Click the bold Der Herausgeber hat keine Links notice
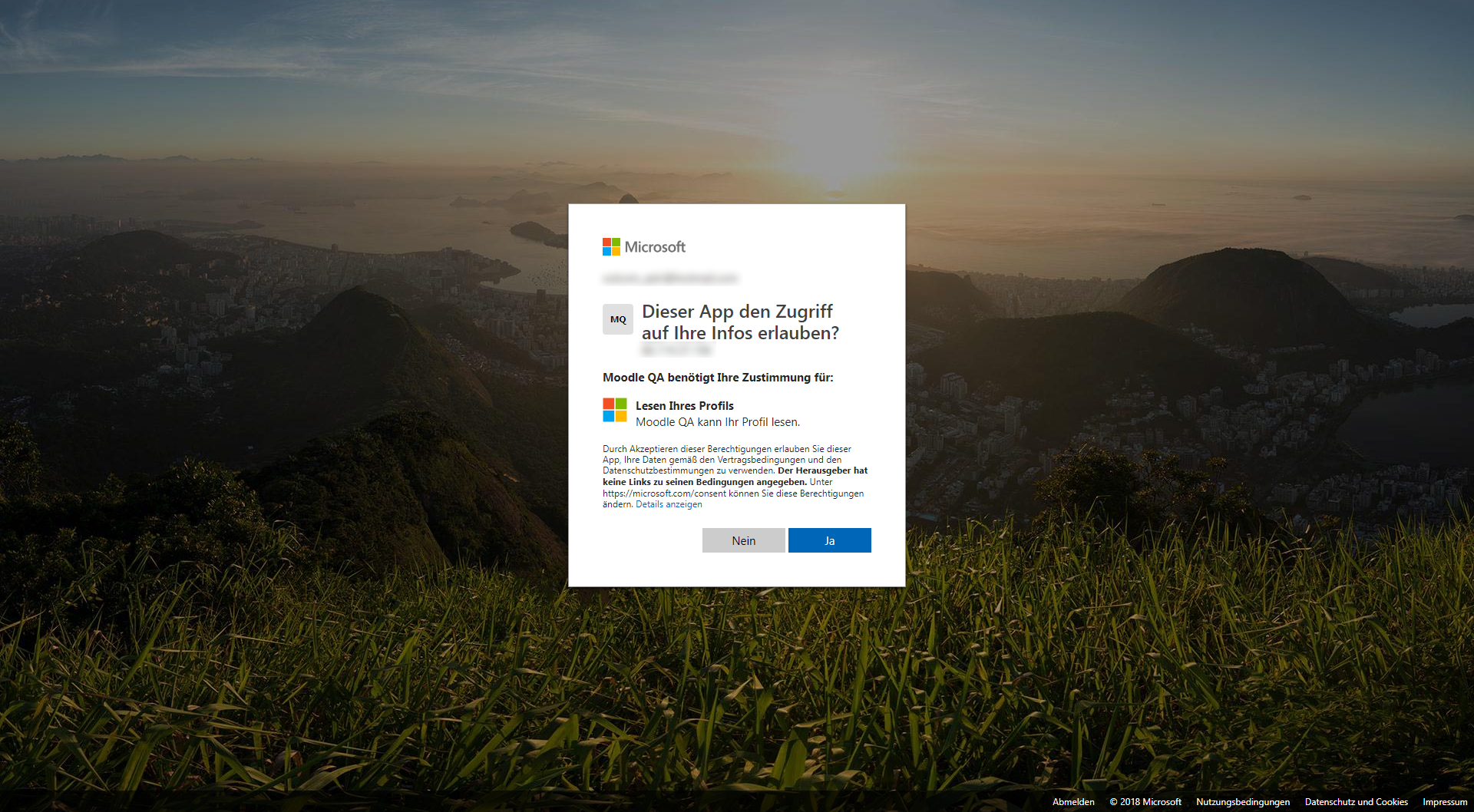 point(735,476)
